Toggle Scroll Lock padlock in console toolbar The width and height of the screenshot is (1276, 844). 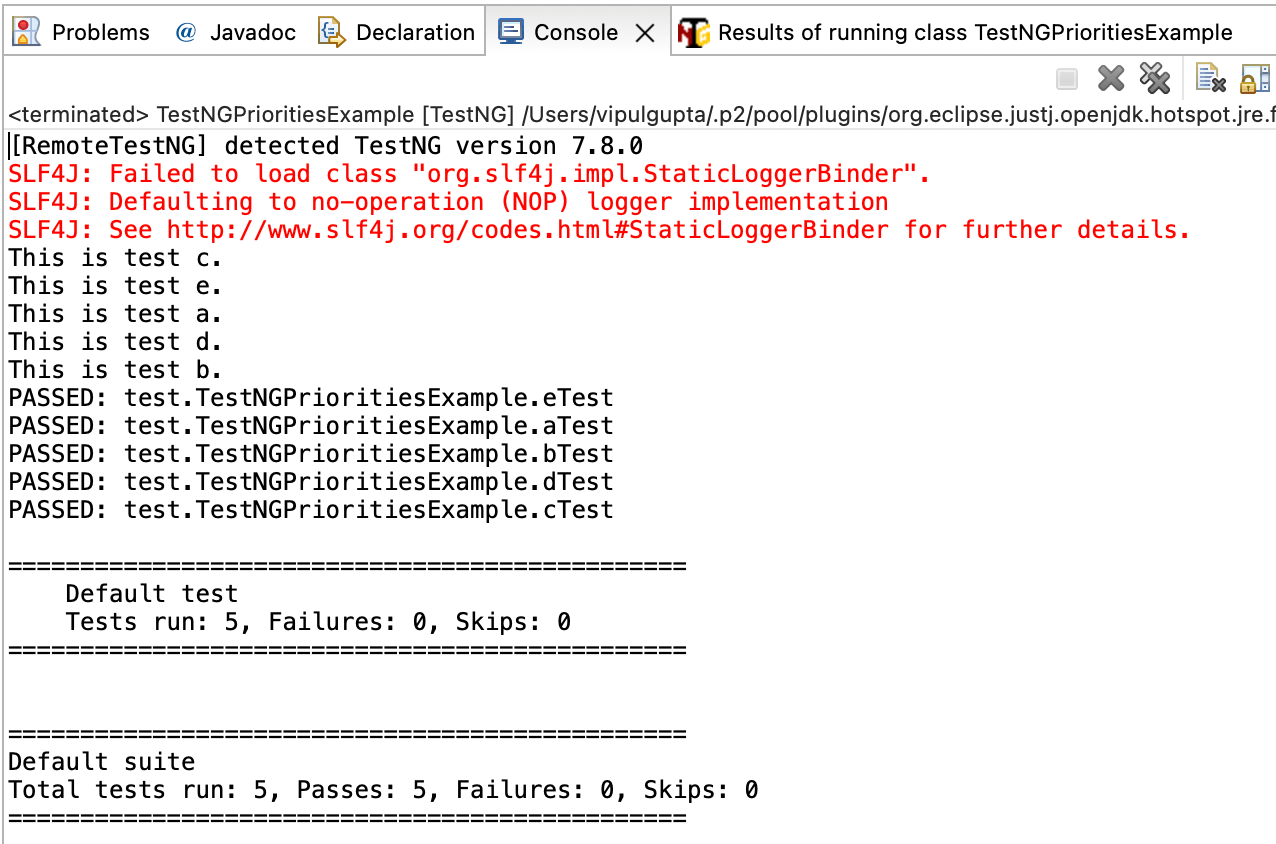[1254, 78]
